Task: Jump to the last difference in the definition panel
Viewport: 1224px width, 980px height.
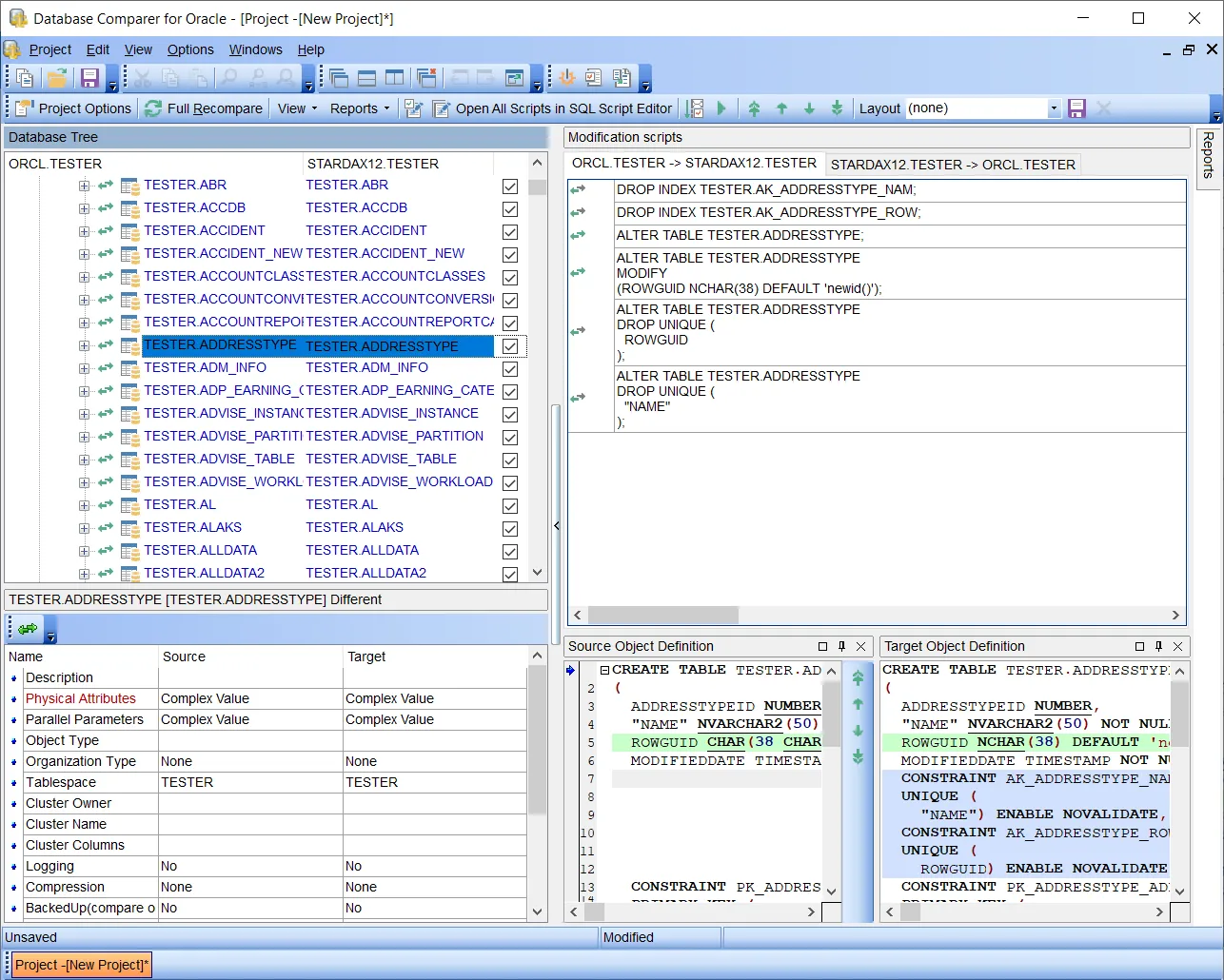Action: (x=858, y=757)
